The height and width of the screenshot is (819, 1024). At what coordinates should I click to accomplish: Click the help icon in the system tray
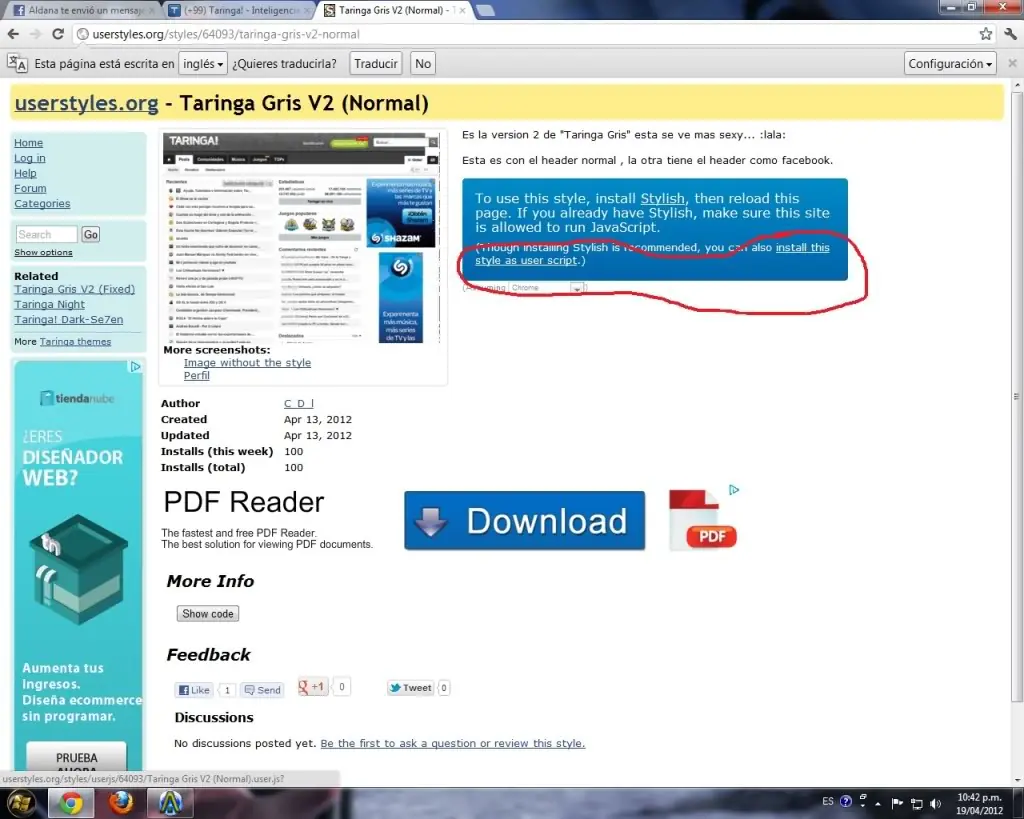tap(846, 801)
